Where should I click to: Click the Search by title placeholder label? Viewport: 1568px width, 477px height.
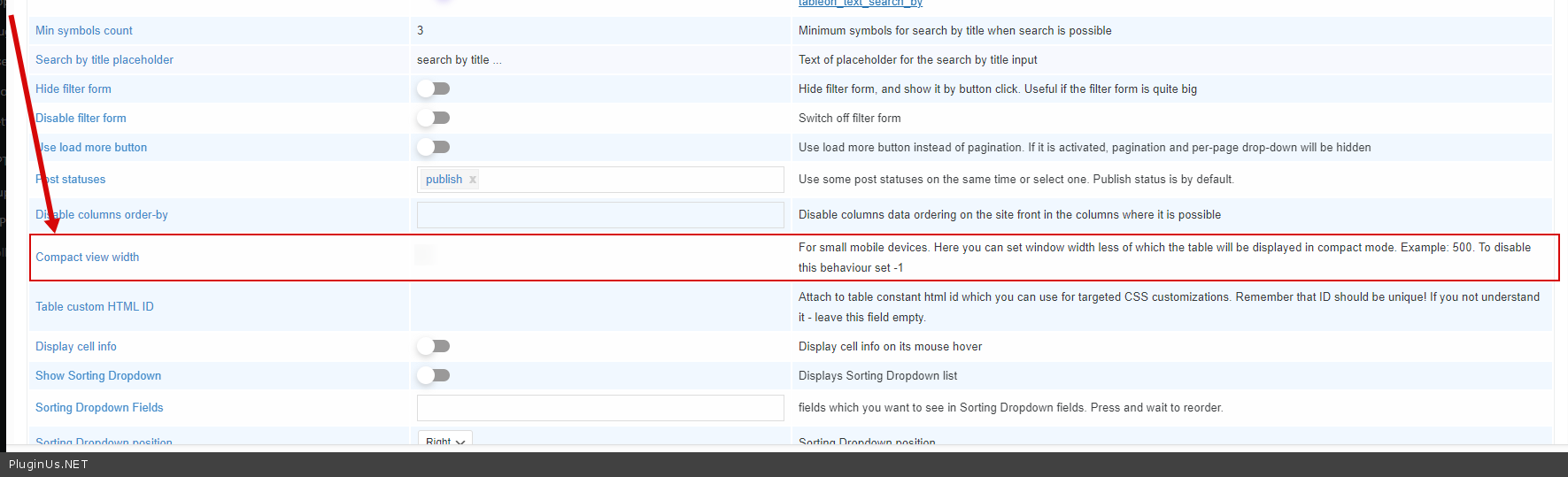click(x=104, y=60)
